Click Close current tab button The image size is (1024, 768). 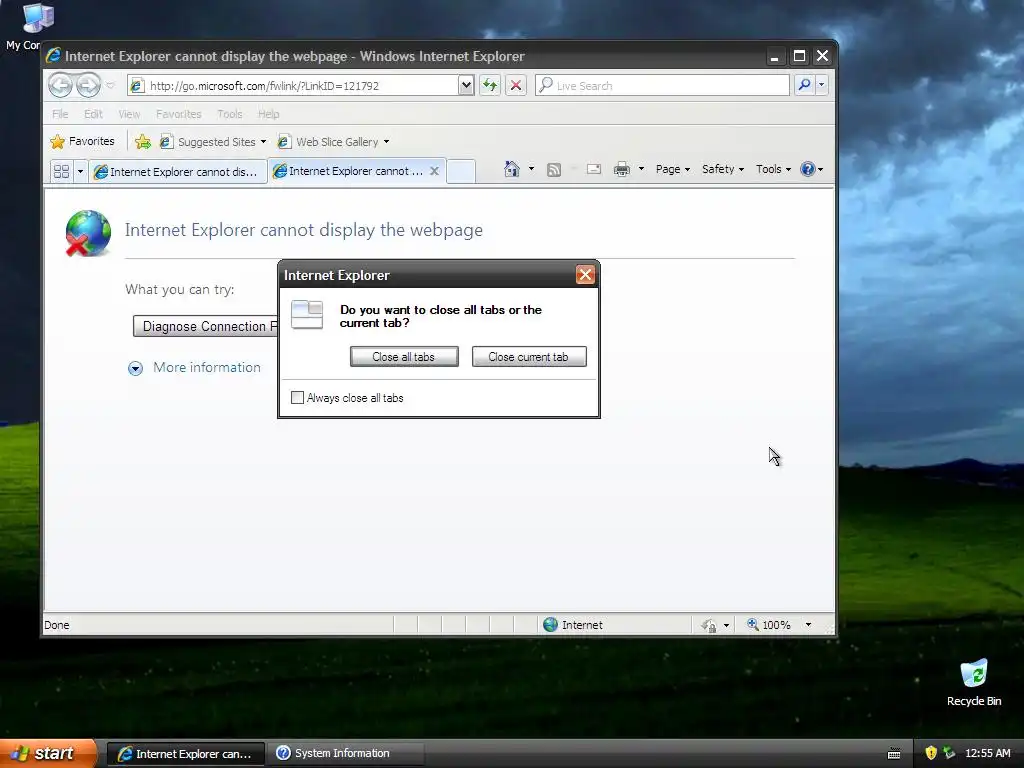(x=529, y=357)
